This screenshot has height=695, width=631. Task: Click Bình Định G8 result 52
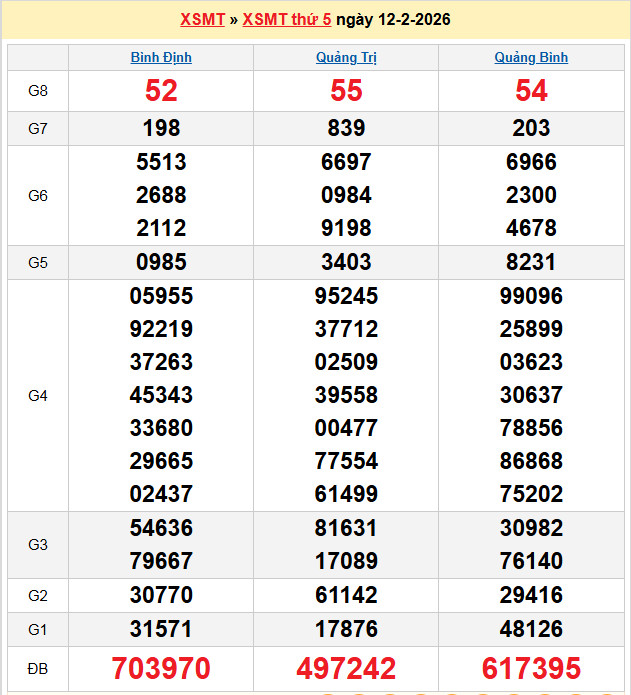[161, 91]
